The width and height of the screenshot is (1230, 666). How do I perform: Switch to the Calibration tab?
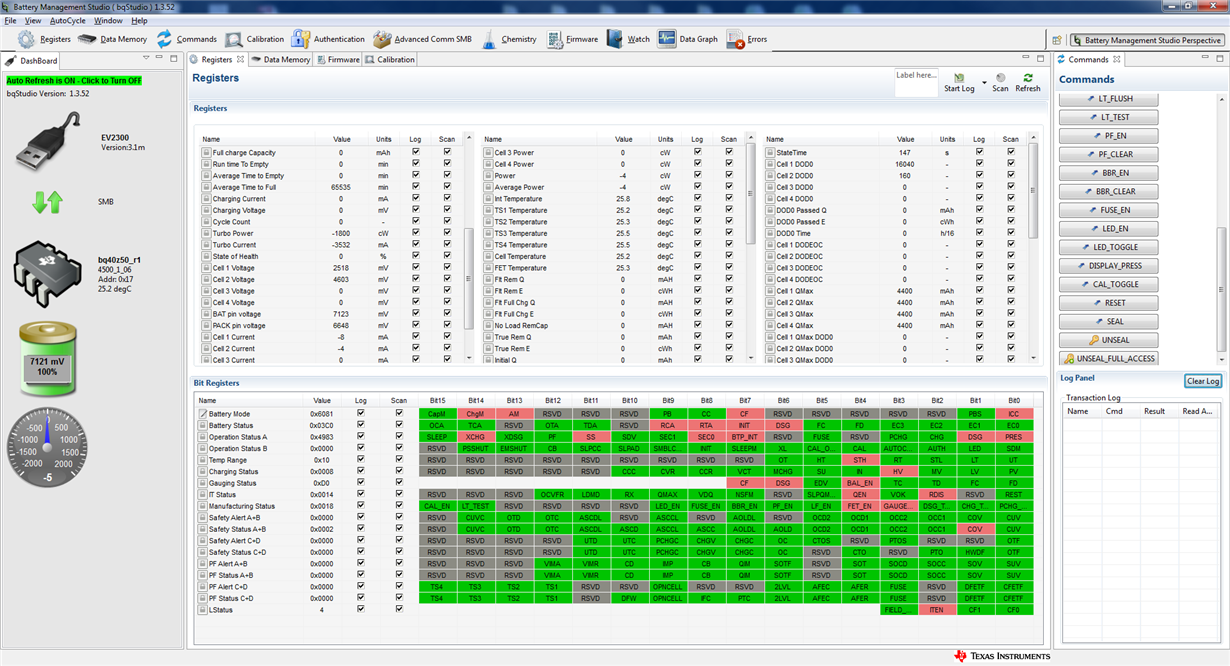[x=390, y=60]
